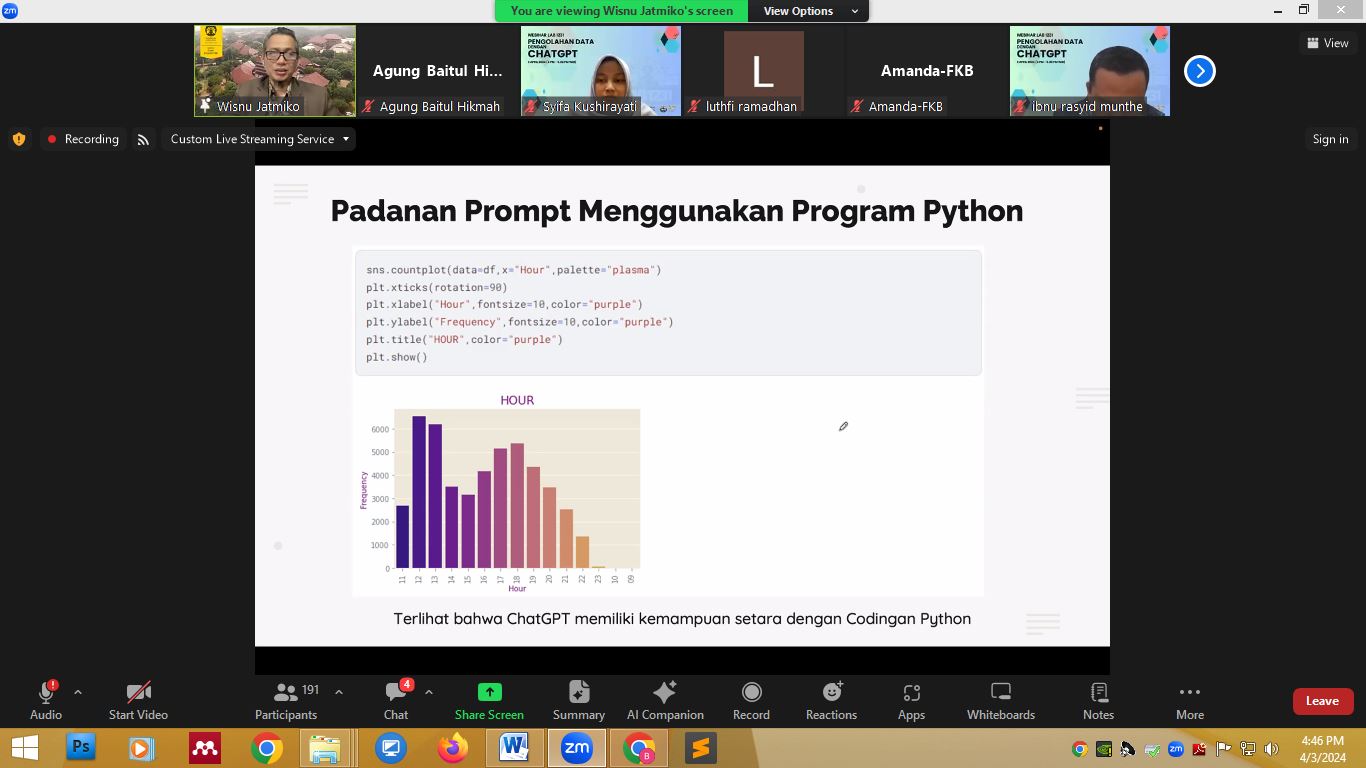Open Mendeley from the taskbar
The image size is (1366, 768).
[205, 748]
